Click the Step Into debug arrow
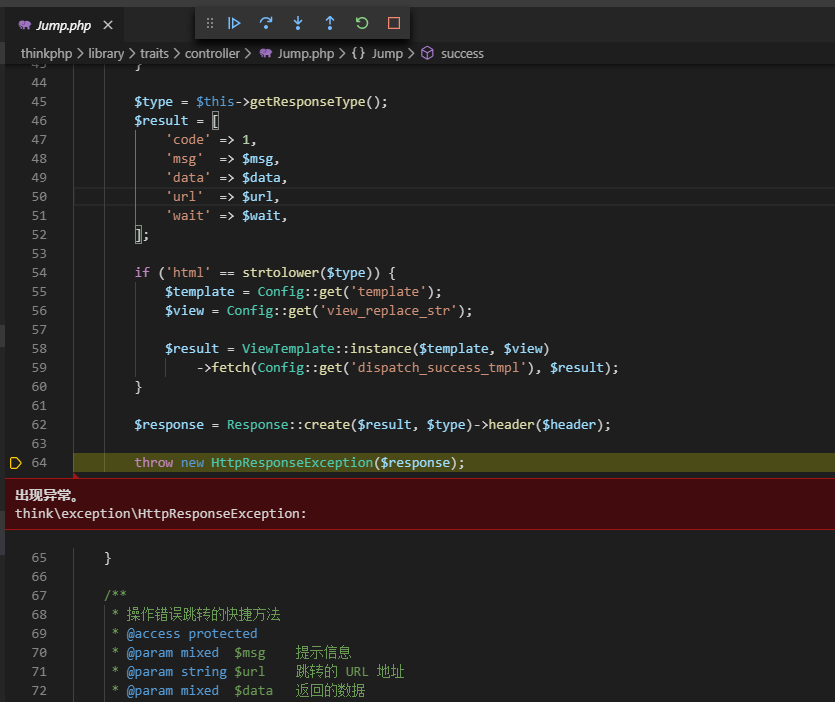The image size is (835, 702). [x=298, y=22]
